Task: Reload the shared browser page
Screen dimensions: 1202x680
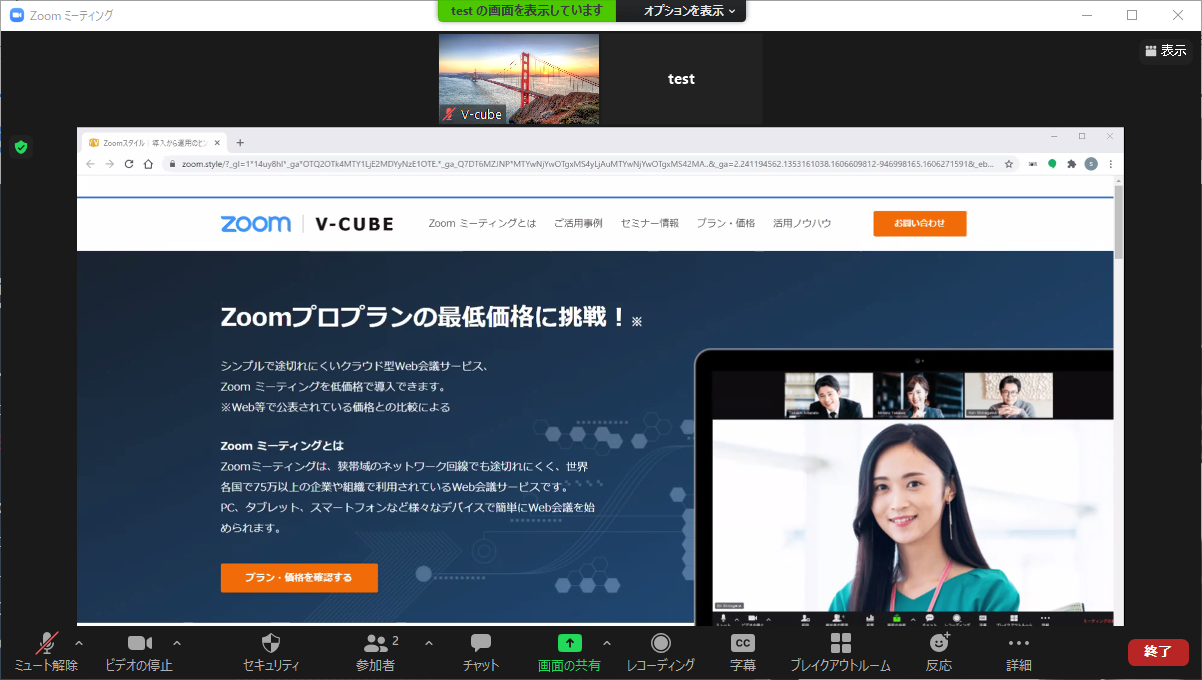Action: pyautogui.click(x=129, y=164)
